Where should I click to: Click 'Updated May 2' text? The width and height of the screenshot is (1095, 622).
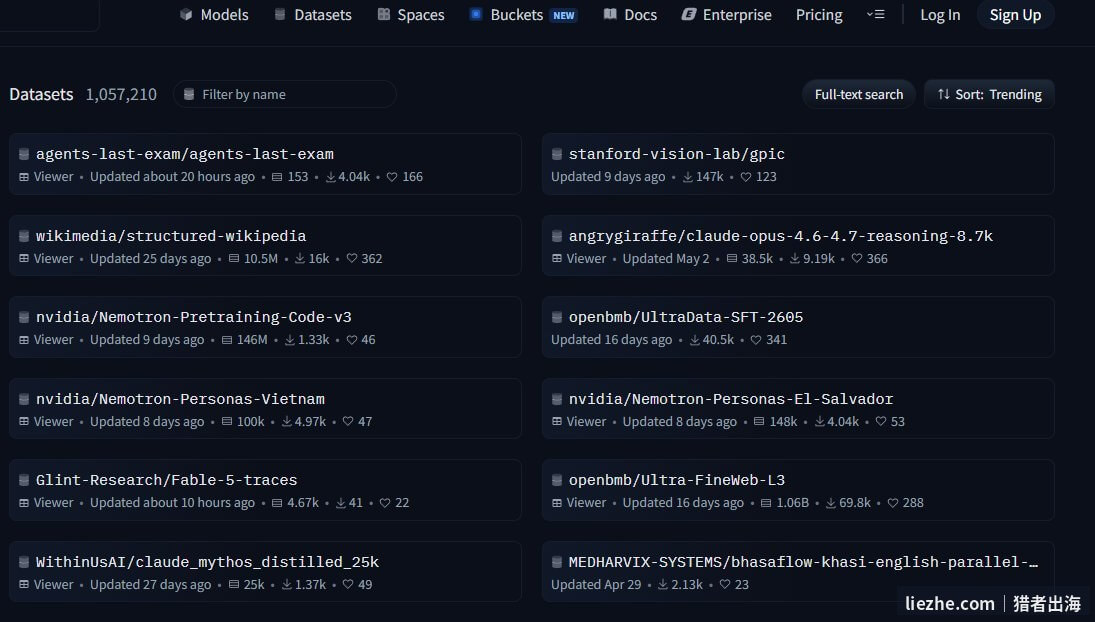(x=666, y=258)
